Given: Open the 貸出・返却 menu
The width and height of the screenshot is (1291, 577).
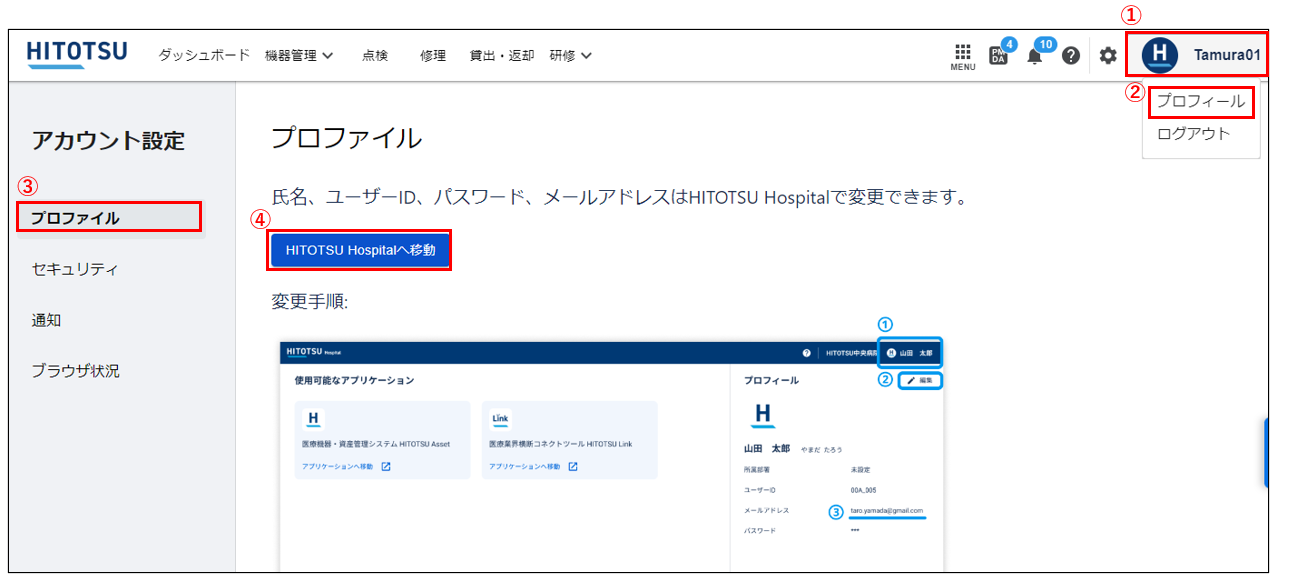Looking at the screenshot, I should [501, 55].
